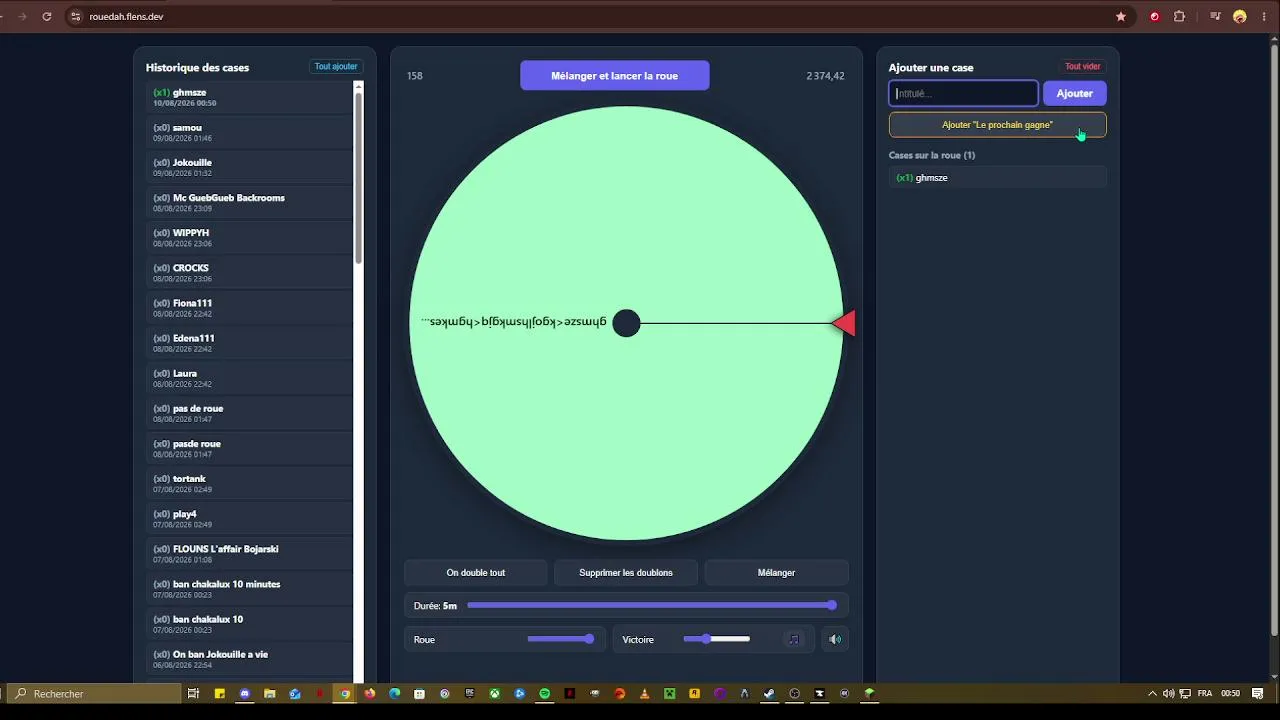Image resolution: width=1280 pixels, height=720 pixels.
Task: Adjust the Victoire volume slider
Action: point(716,639)
